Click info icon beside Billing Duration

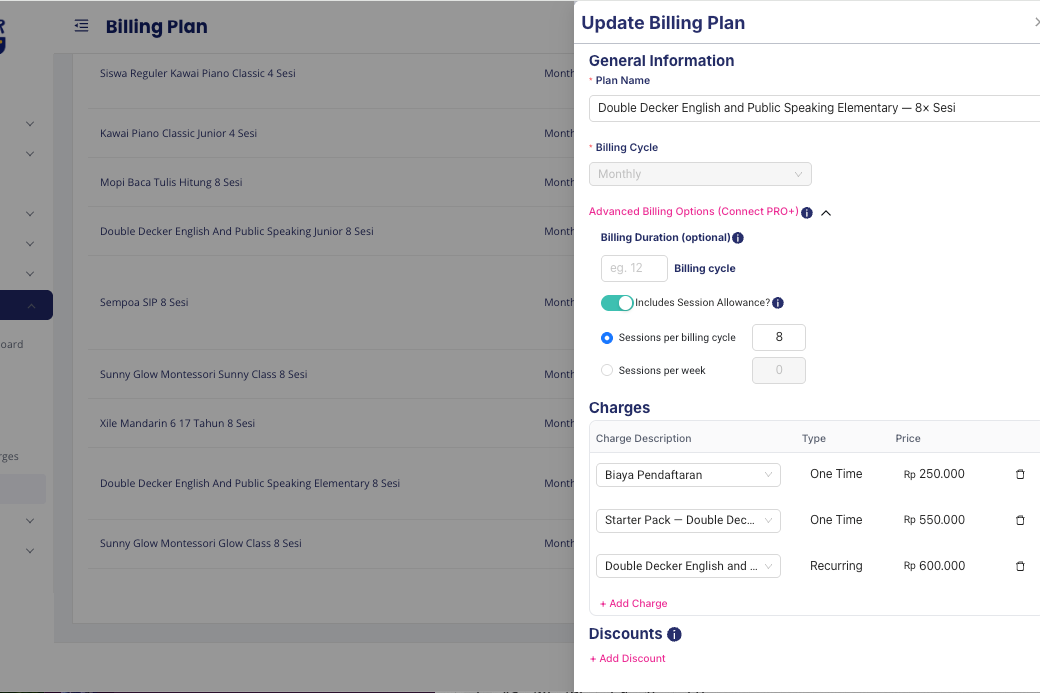click(x=738, y=238)
